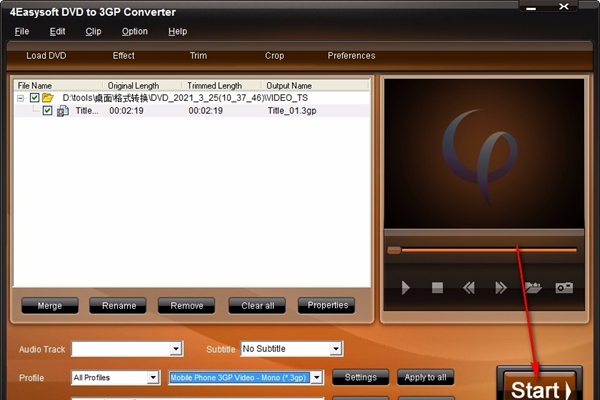Click the Original Length column header
The width and height of the screenshot is (600, 400).
coord(142,85)
